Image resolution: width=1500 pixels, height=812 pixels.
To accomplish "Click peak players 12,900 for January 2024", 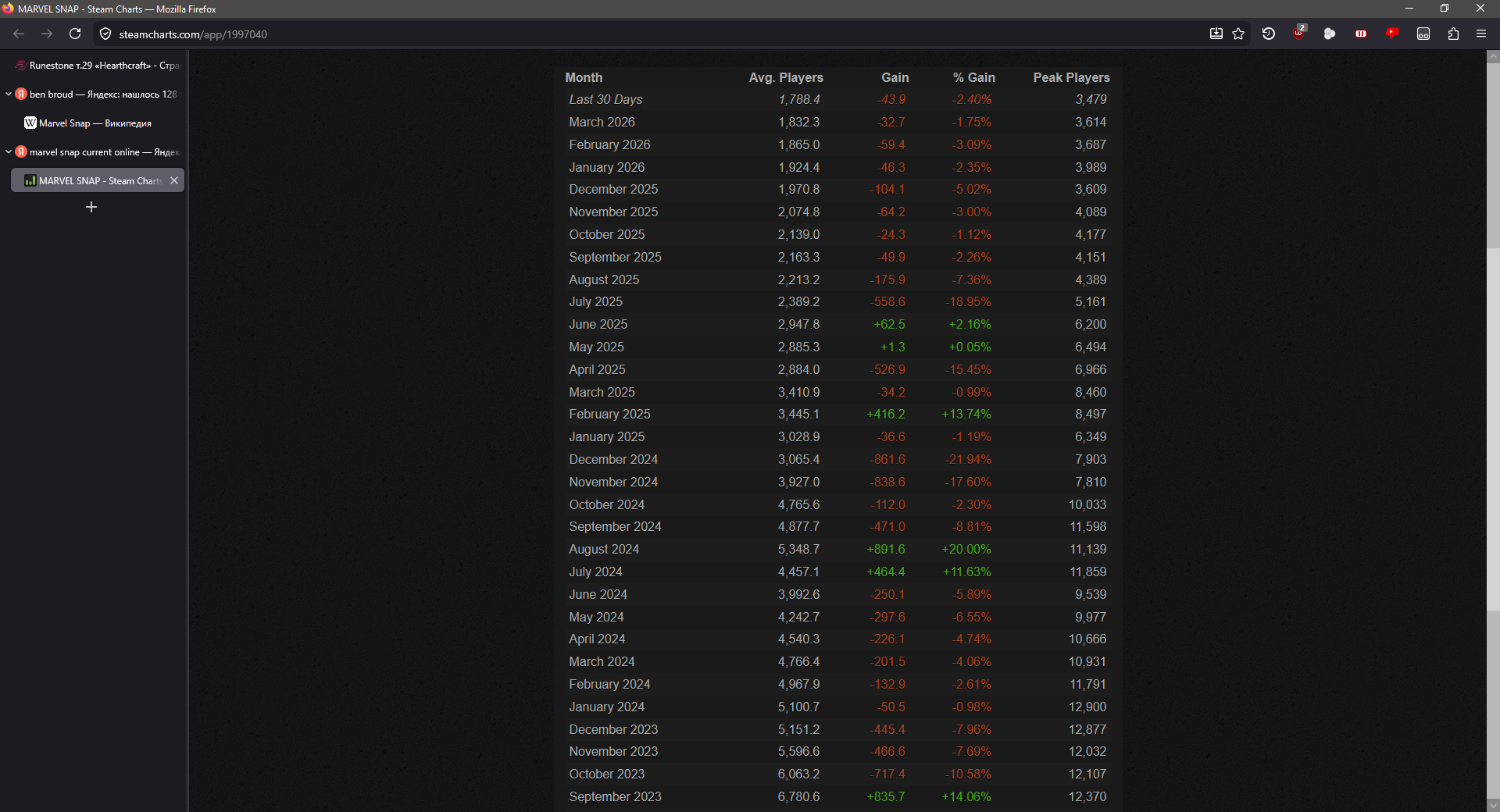I will (x=1087, y=707).
